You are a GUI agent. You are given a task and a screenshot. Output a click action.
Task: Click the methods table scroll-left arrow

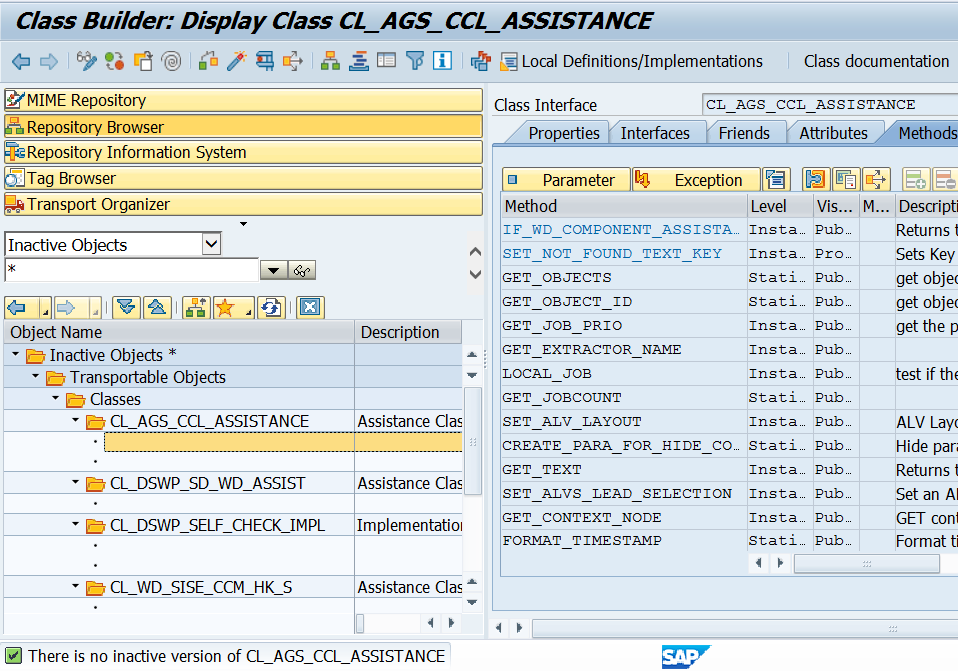coord(758,563)
